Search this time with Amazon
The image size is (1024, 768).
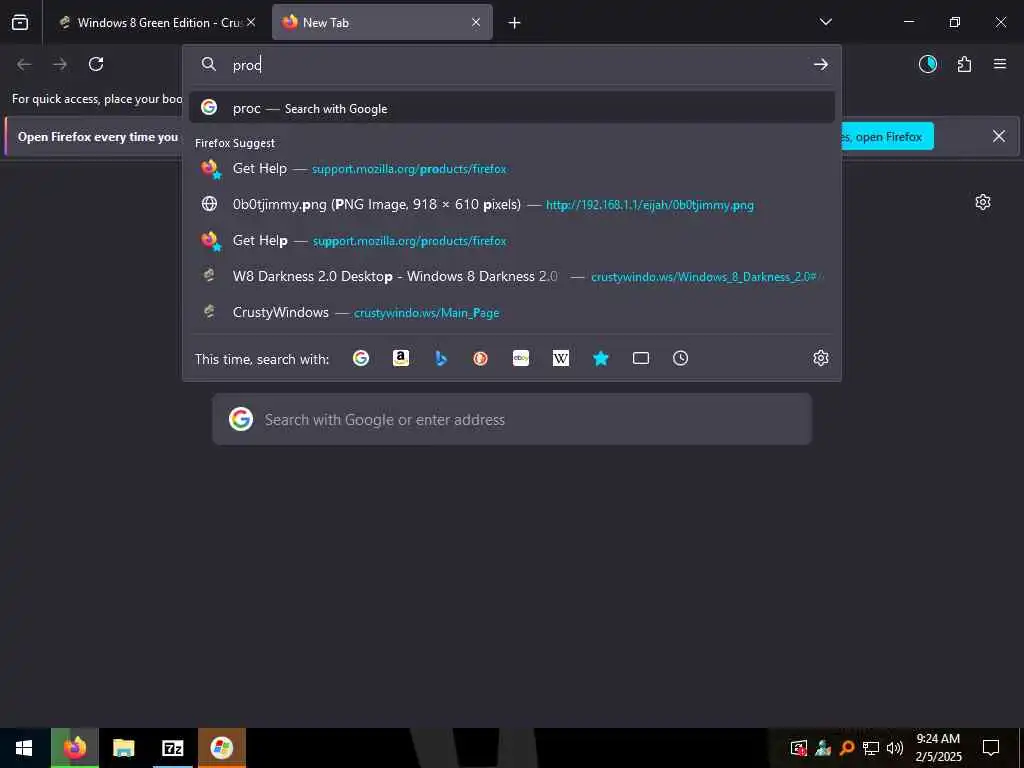(x=401, y=358)
